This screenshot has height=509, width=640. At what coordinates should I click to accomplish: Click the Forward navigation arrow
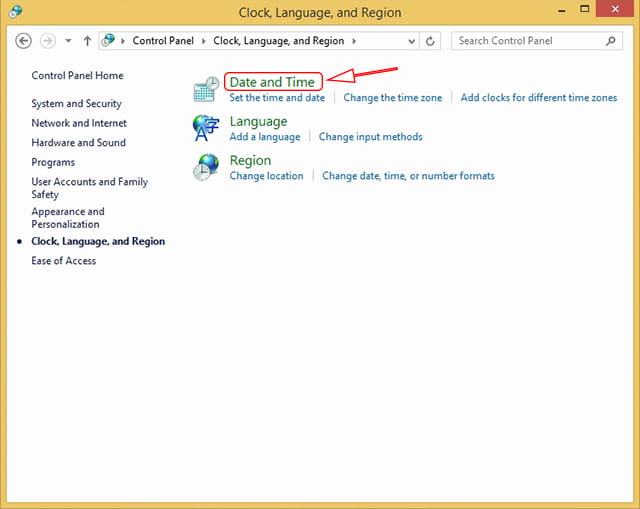[x=48, y=41]
